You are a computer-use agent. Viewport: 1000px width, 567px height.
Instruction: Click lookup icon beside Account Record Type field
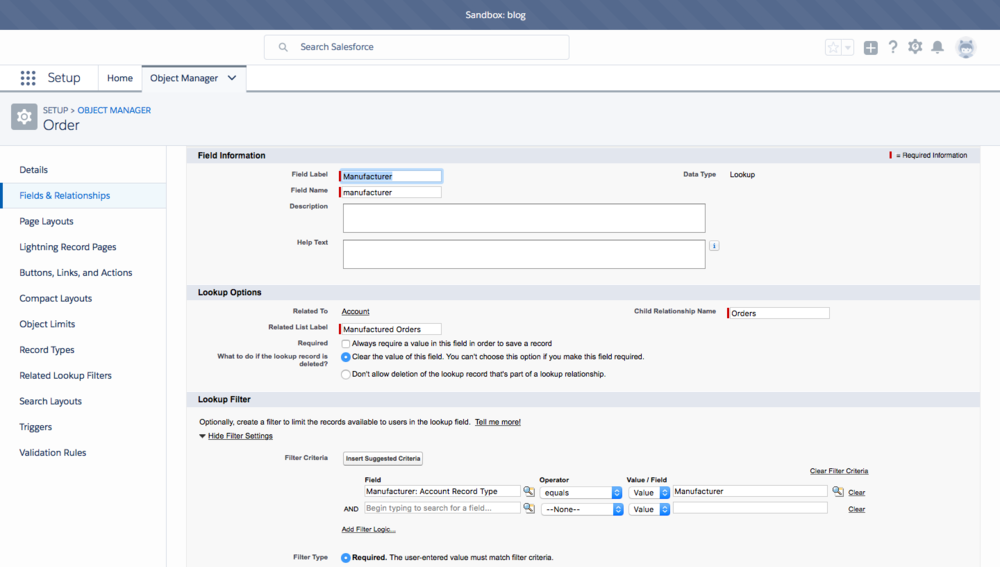529,492
